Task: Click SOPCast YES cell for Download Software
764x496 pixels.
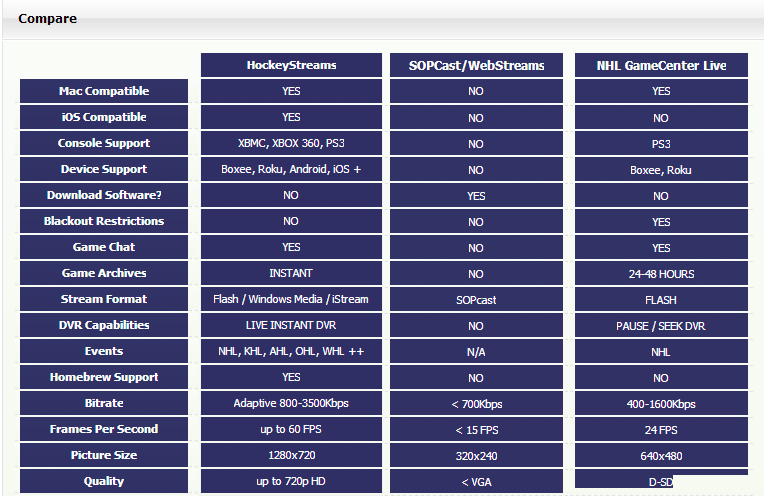Action: coord(476,196)
